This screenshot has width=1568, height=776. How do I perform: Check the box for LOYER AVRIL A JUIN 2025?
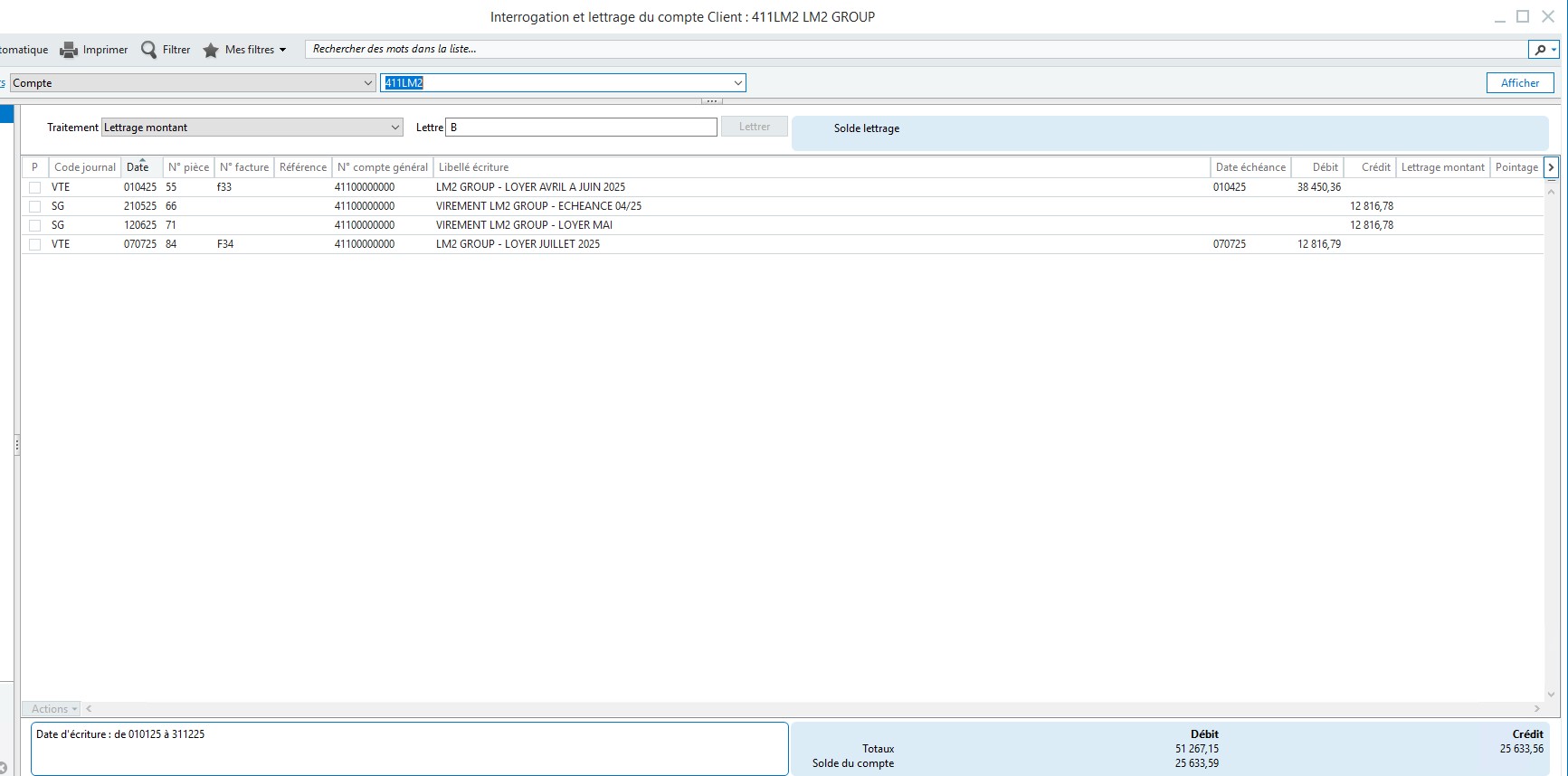pos(35,187)
